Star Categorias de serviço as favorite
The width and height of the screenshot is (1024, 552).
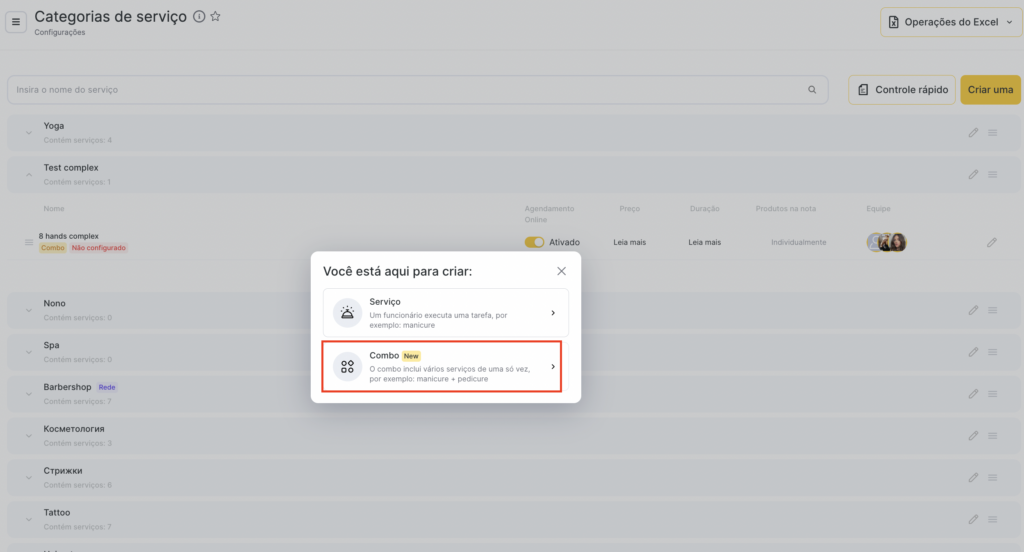(216, 16)
